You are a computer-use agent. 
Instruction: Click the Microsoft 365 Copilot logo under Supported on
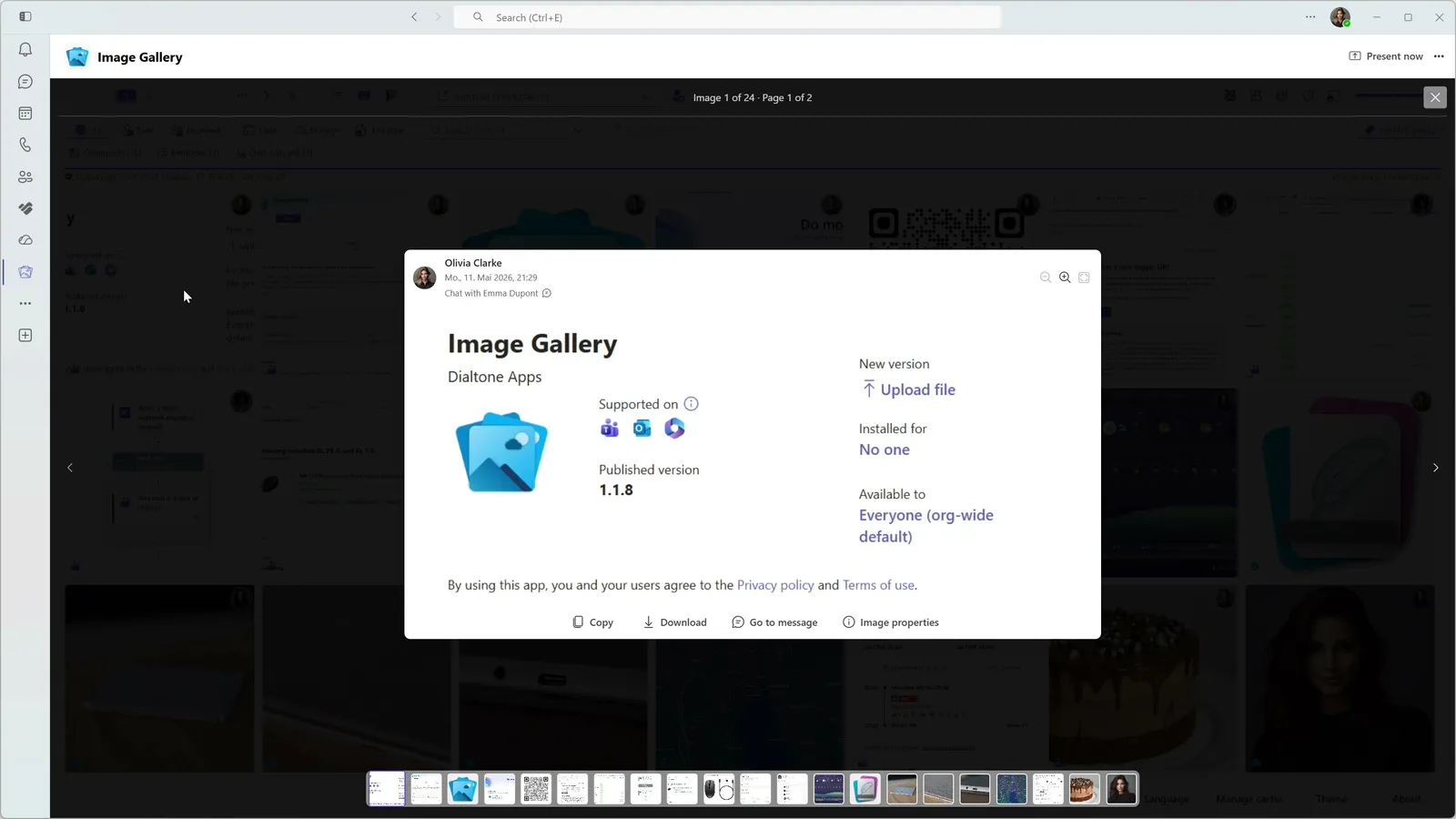click(x=674, y=429)
